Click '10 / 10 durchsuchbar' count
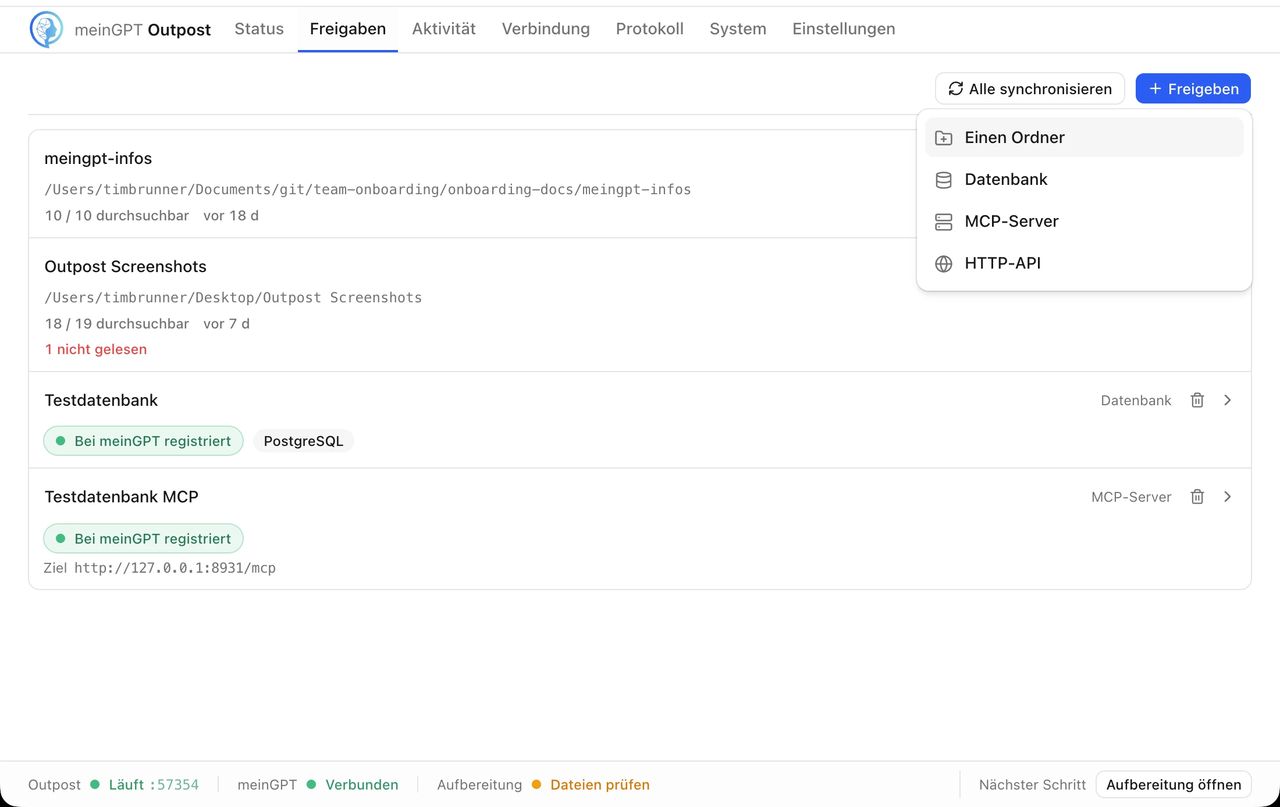 (117, 216)
